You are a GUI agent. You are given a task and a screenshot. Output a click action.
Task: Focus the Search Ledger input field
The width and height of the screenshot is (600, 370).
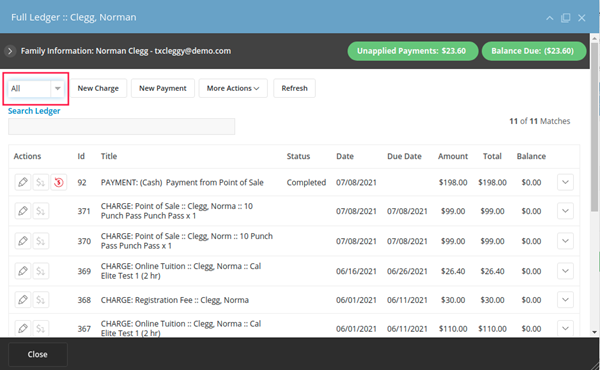121,127
